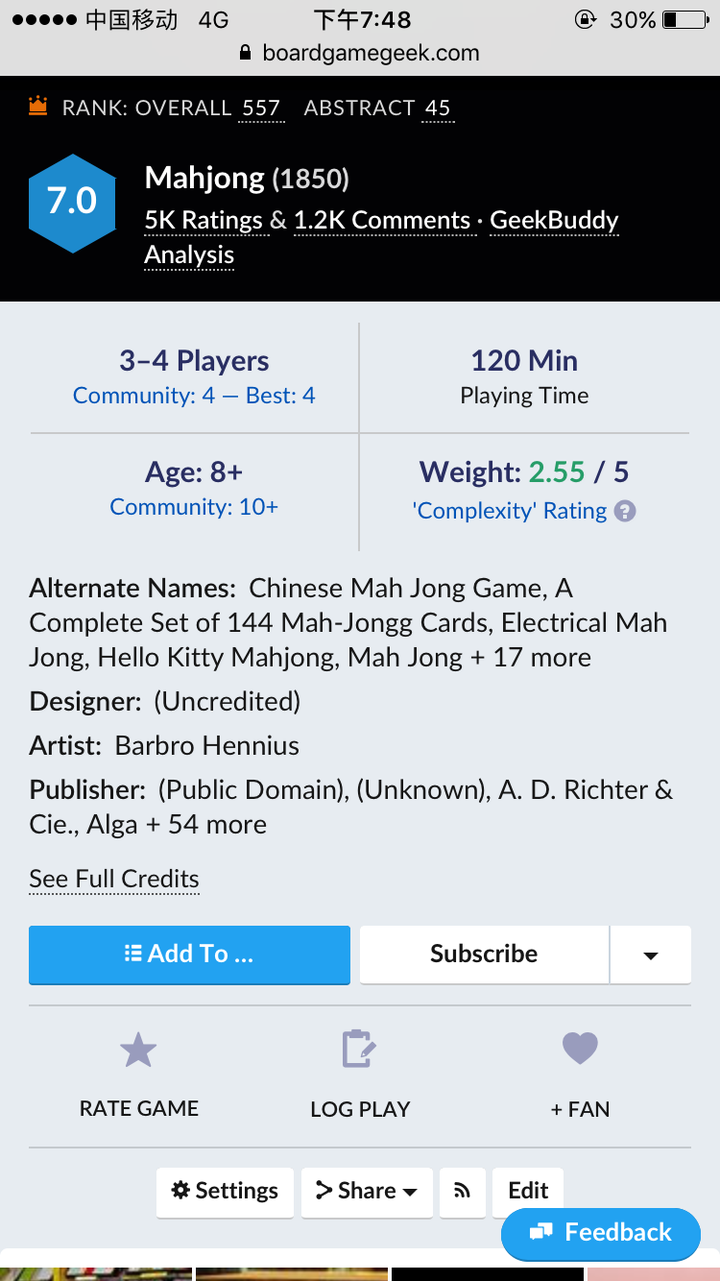Tap the heart Fan icon
Viewport: 720px width, 1281px height.
tap(580, 1049)
